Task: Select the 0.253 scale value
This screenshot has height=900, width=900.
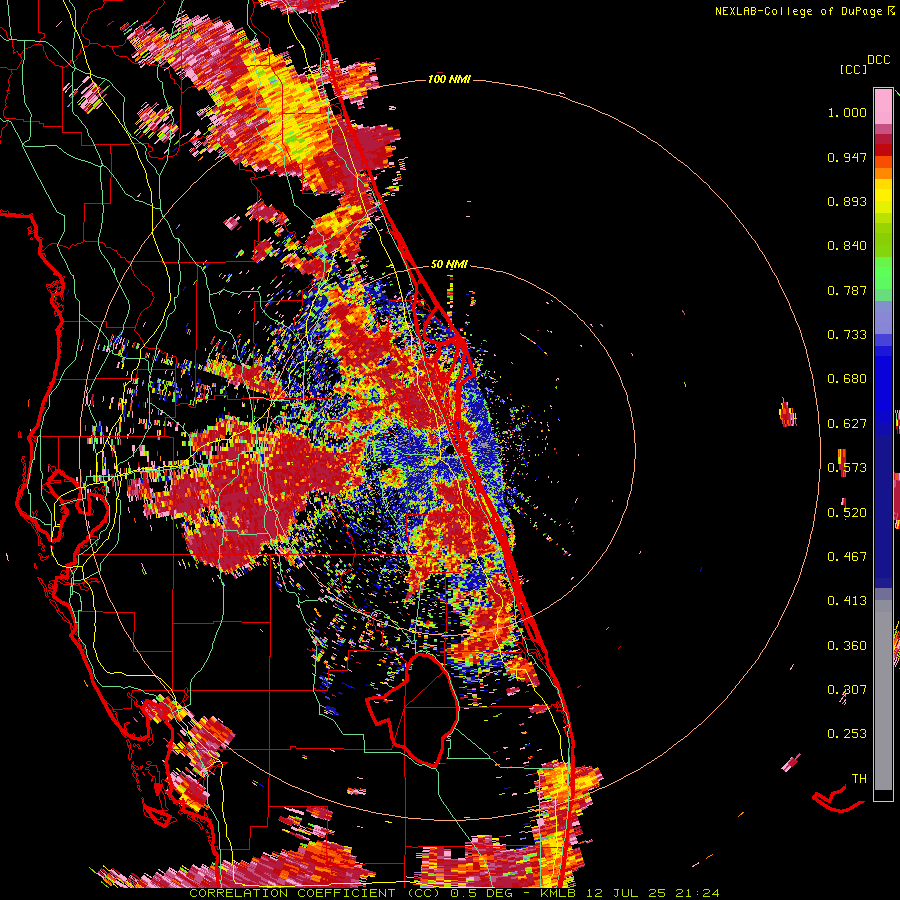Action: tap(847, 734)
